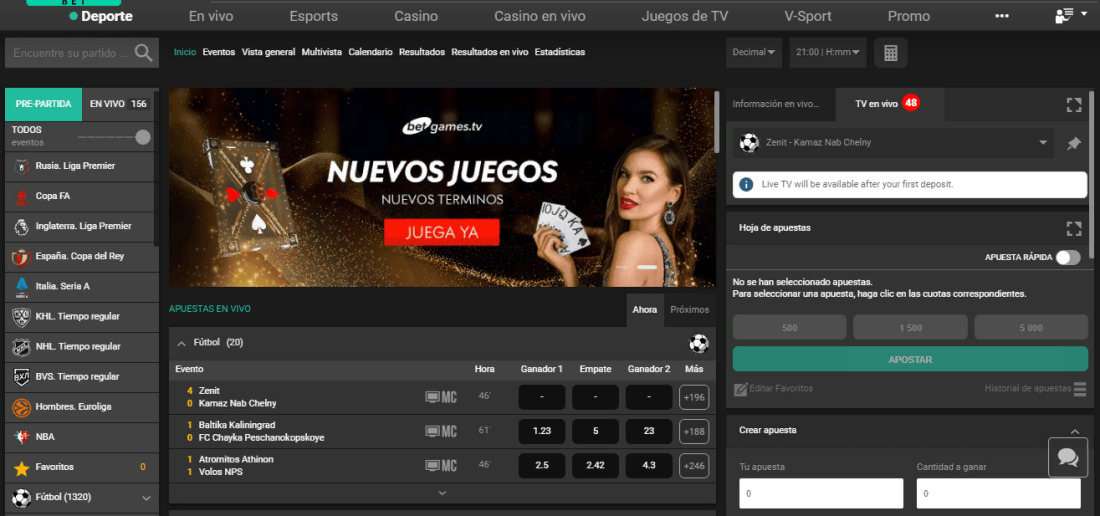The image size is (1100, 516).
Task: Open +196 more markets for Zenit
Action: [x=694, y=398]
